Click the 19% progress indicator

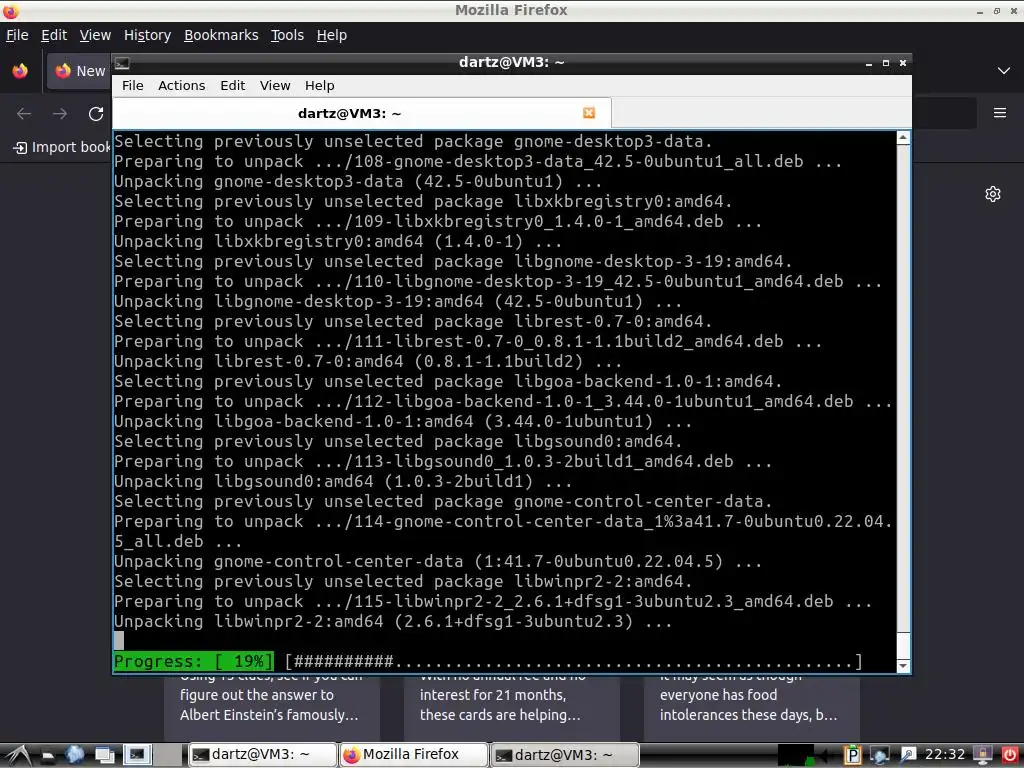pyautogui.click(x=193, y=662)
